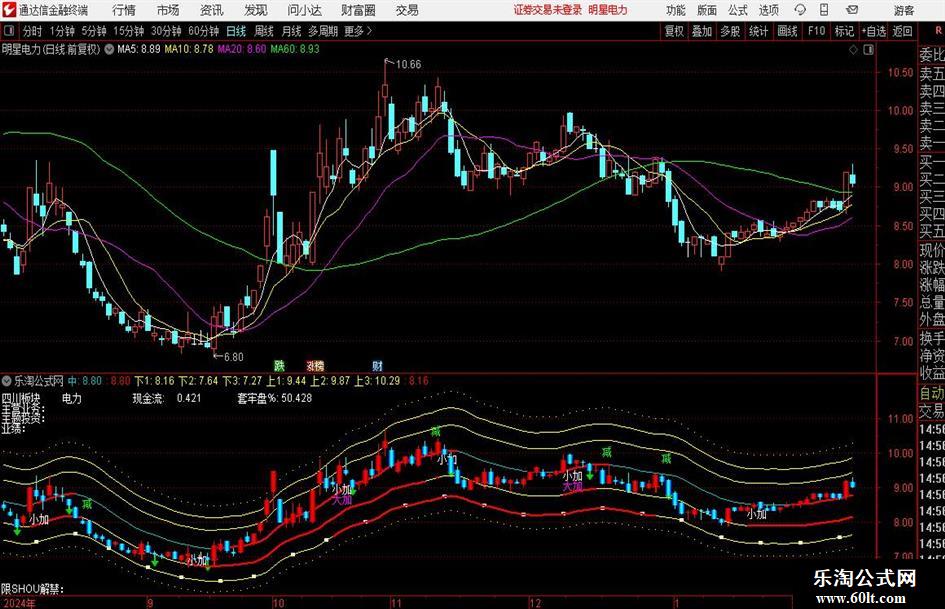Open the mobile phone icon in title bar
This screenshot has width=945, height=609.
click(x=824, y=10)
